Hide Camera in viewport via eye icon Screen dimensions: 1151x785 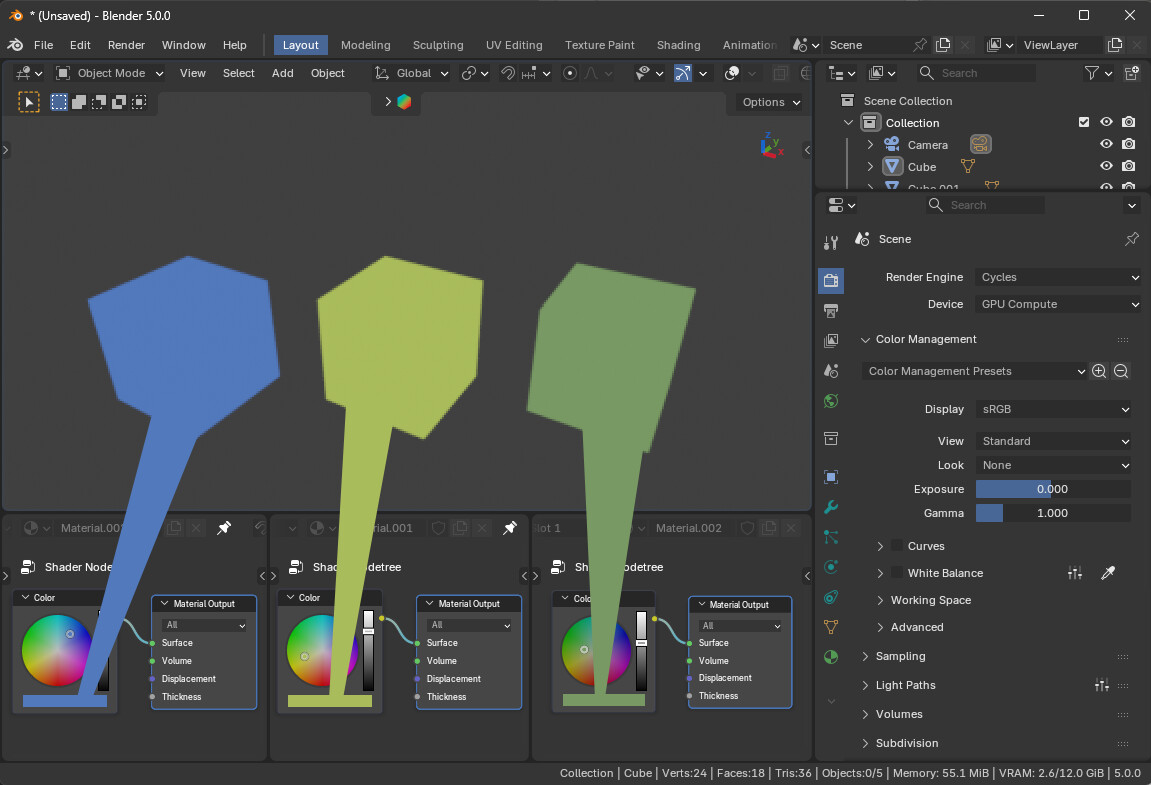(1106, 144)
